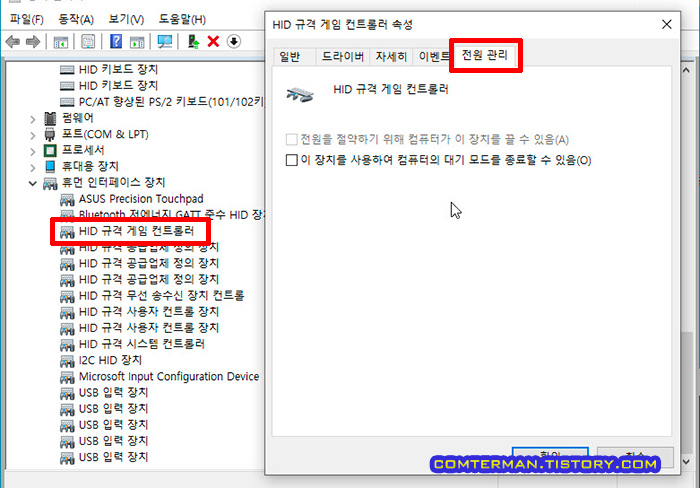The width and height of the screenshot is (700, 488).
Task: Collapse the 휴먼 인터페이스 장치 tree node
Action: [33, 184]
